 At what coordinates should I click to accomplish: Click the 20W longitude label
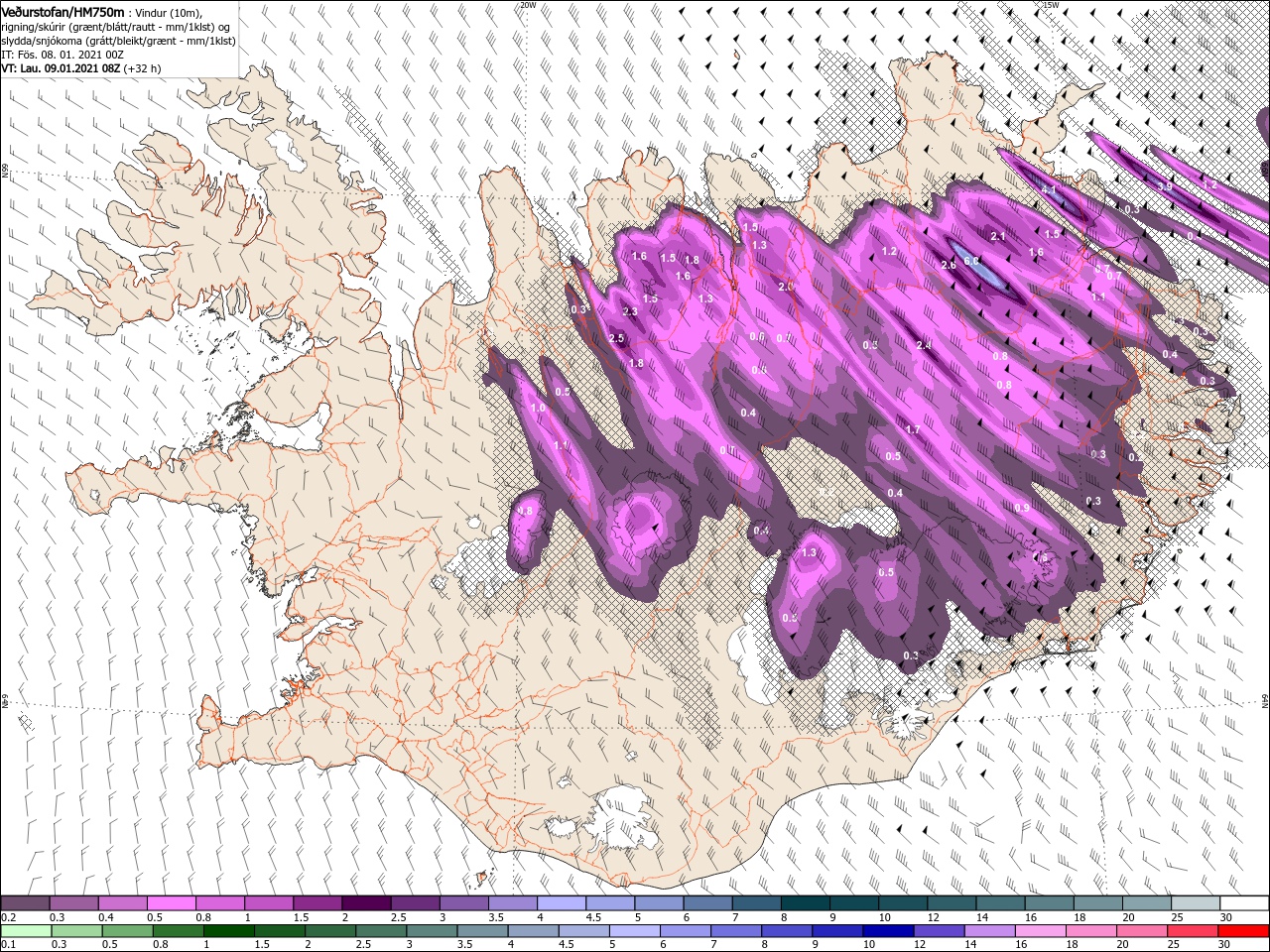click(528, 5)
